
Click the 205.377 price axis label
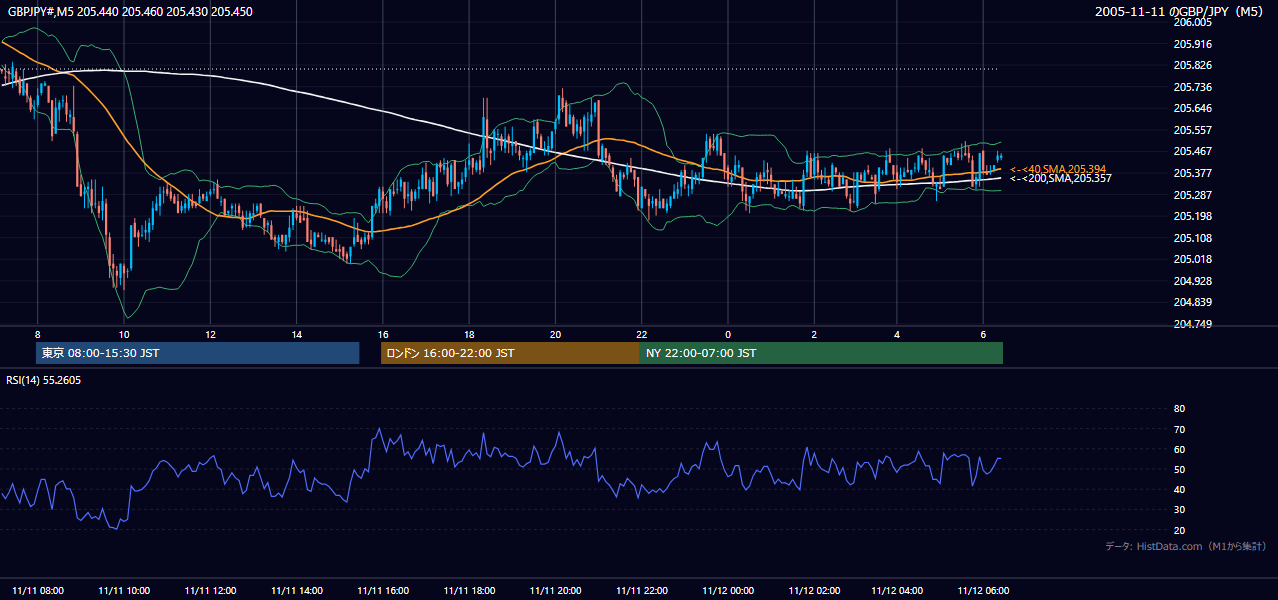pos(1192,173)
